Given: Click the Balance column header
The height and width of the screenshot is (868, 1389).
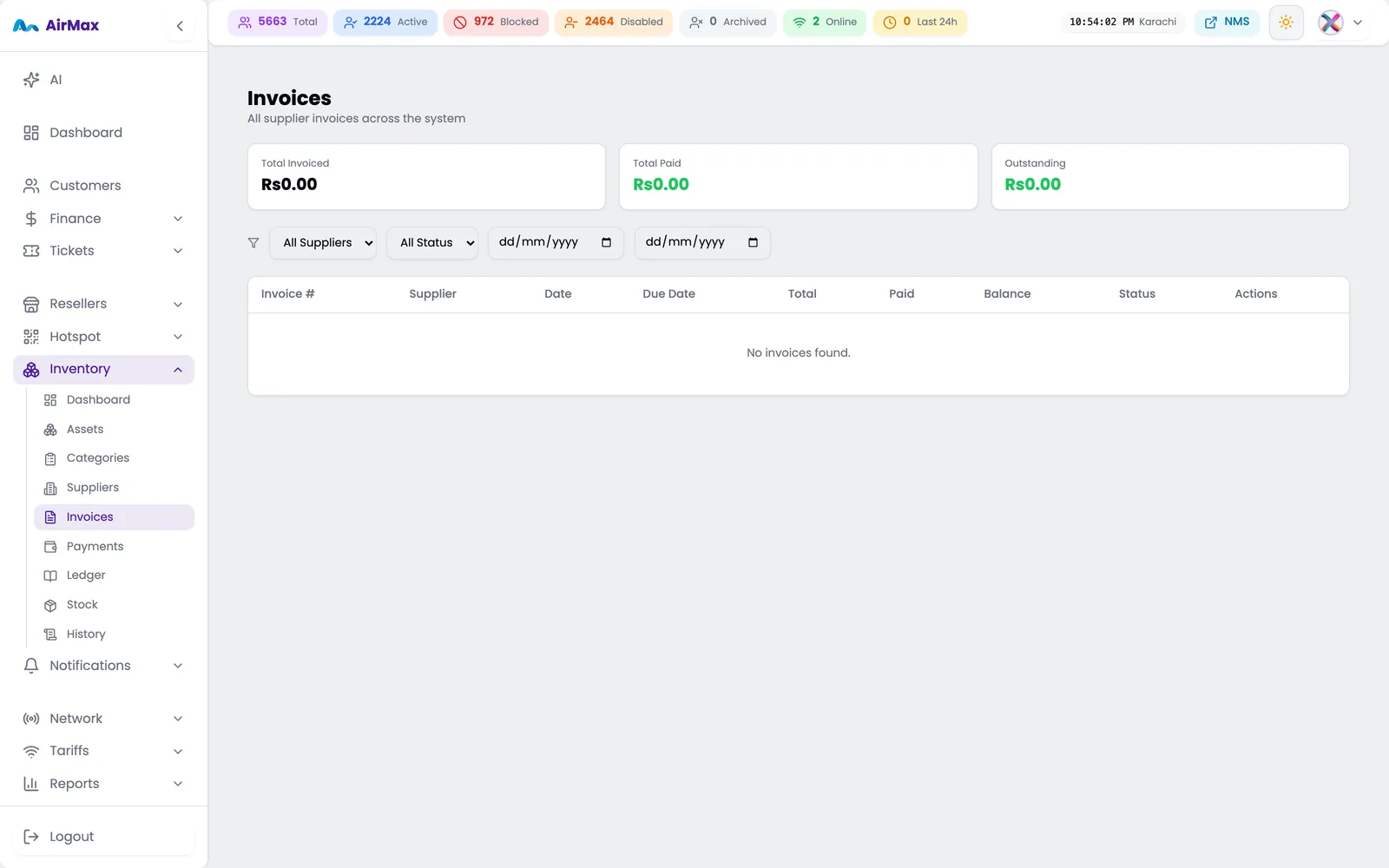Looking at the screenshot, I should click(x=1007, y=294).
